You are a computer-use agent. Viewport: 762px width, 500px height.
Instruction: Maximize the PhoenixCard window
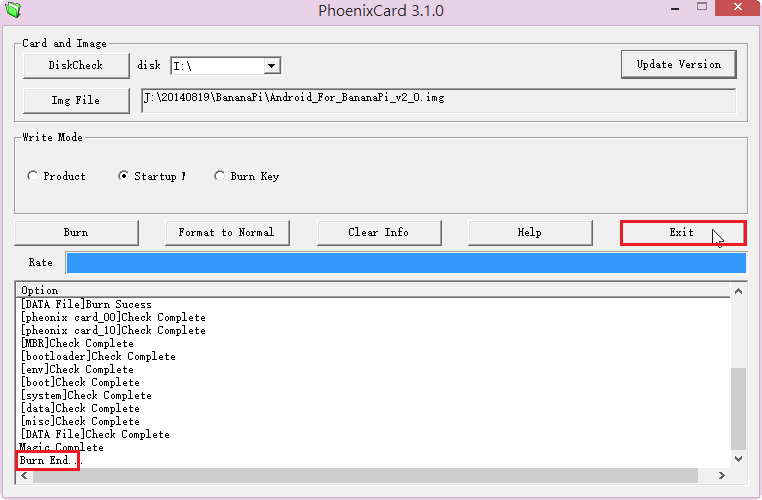pyautogui.click(x=702, y=7)
